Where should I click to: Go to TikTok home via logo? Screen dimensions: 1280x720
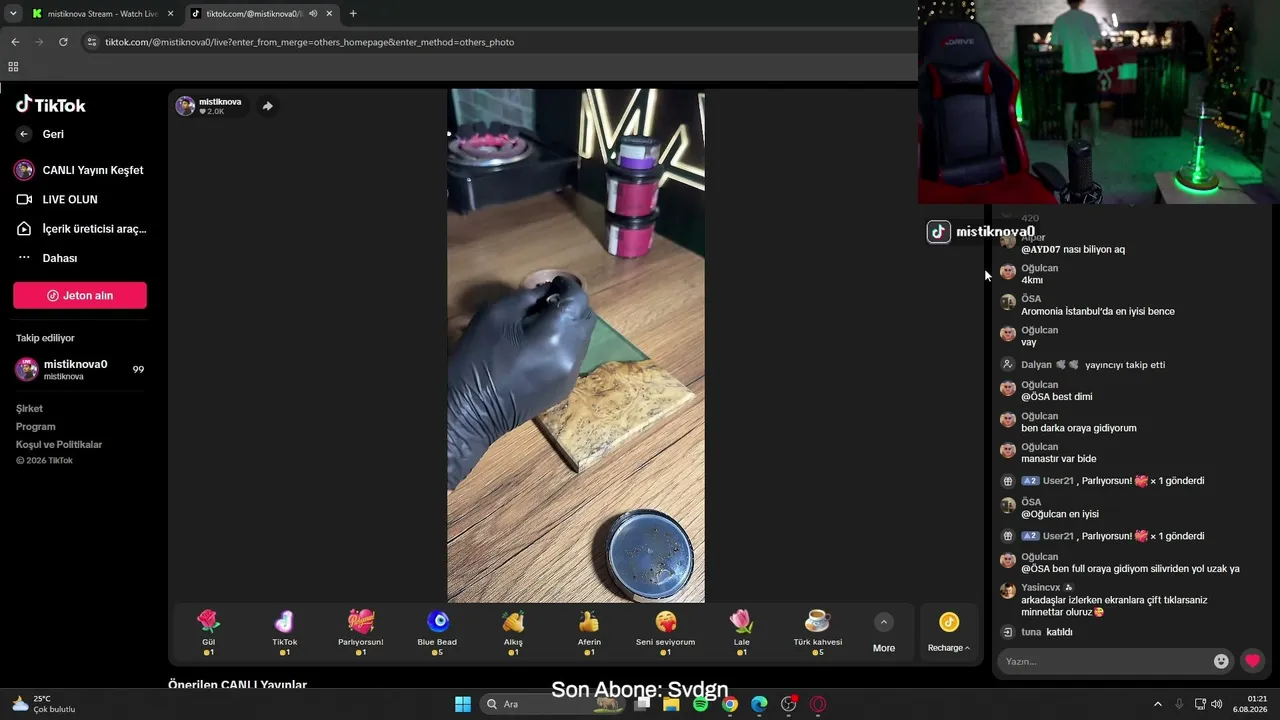tap(51, 105)
